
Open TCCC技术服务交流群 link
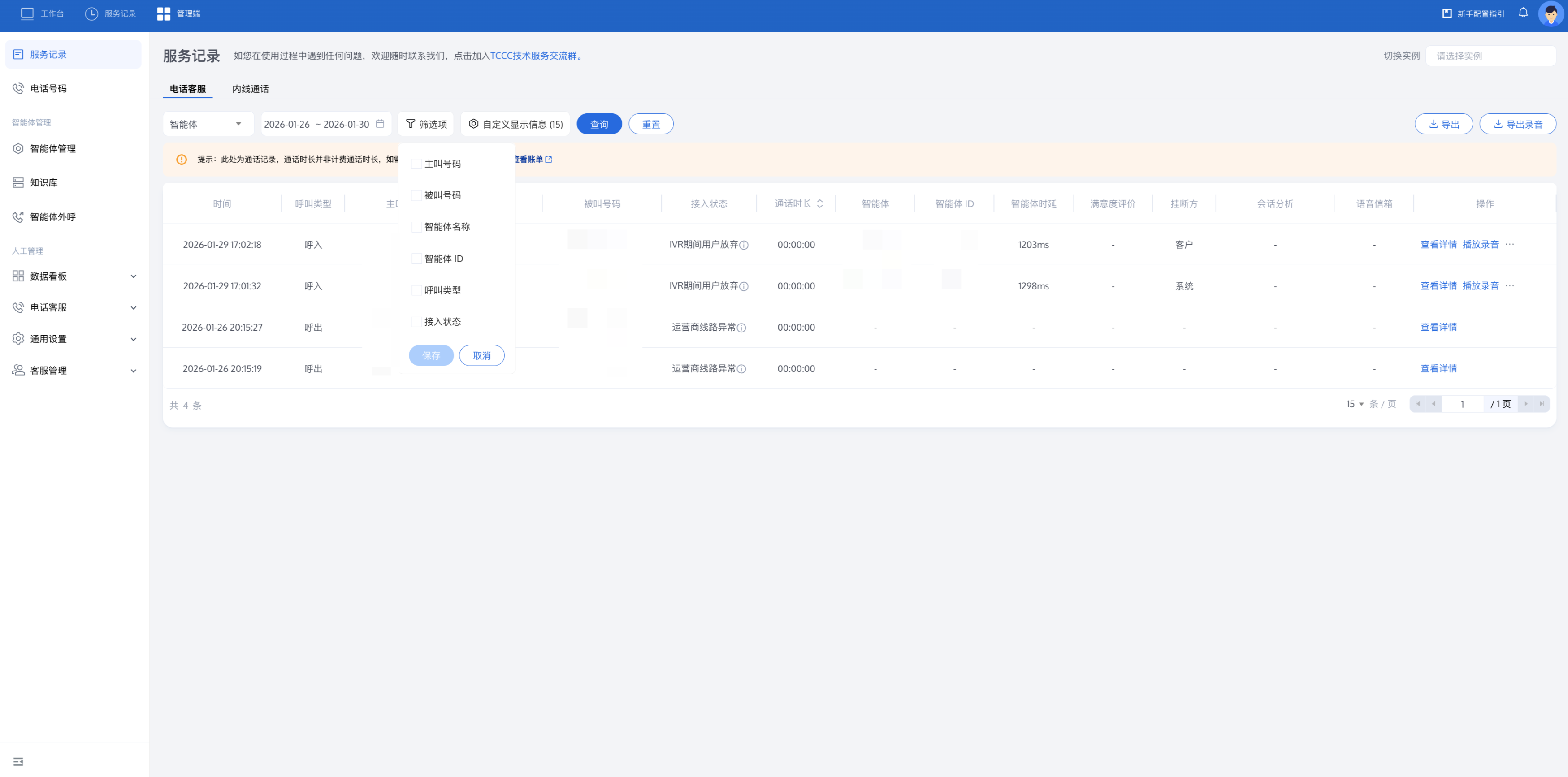tap(533, 56)
